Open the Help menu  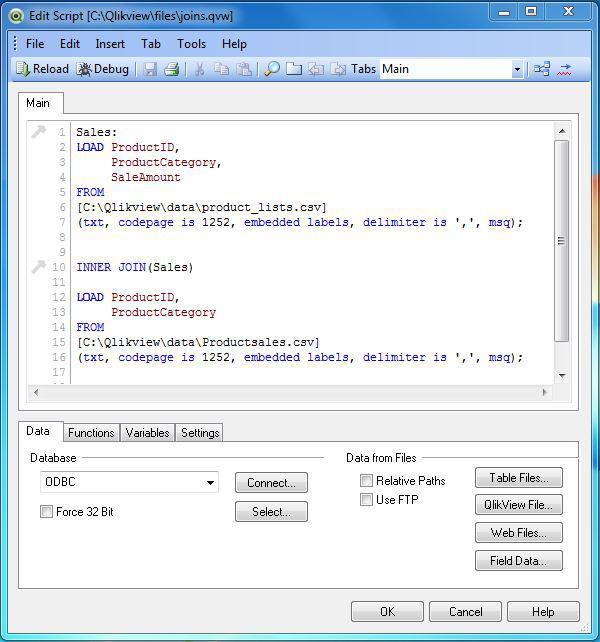pos(234,44)
